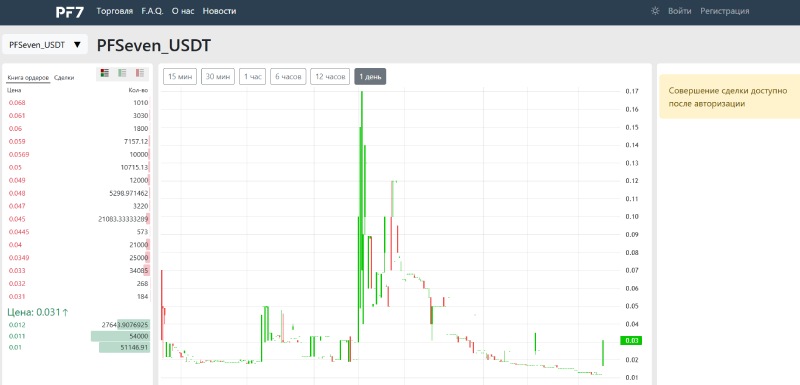The width and height of the screenshot is (800, 385).
Task: Click the ask price 0.0569
Action: (x=19, y=155)
